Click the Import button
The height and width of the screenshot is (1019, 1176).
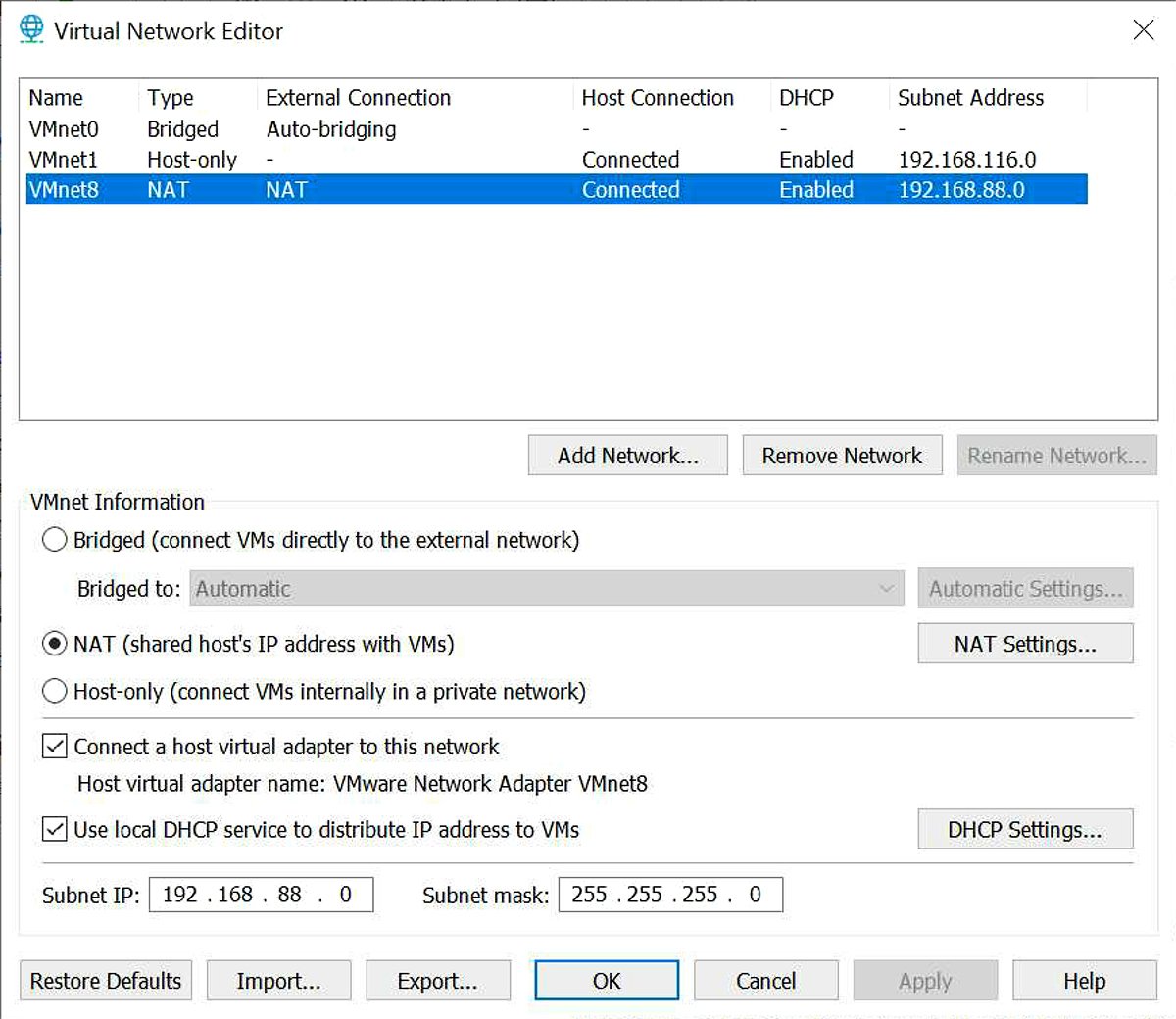click(278, 980)
